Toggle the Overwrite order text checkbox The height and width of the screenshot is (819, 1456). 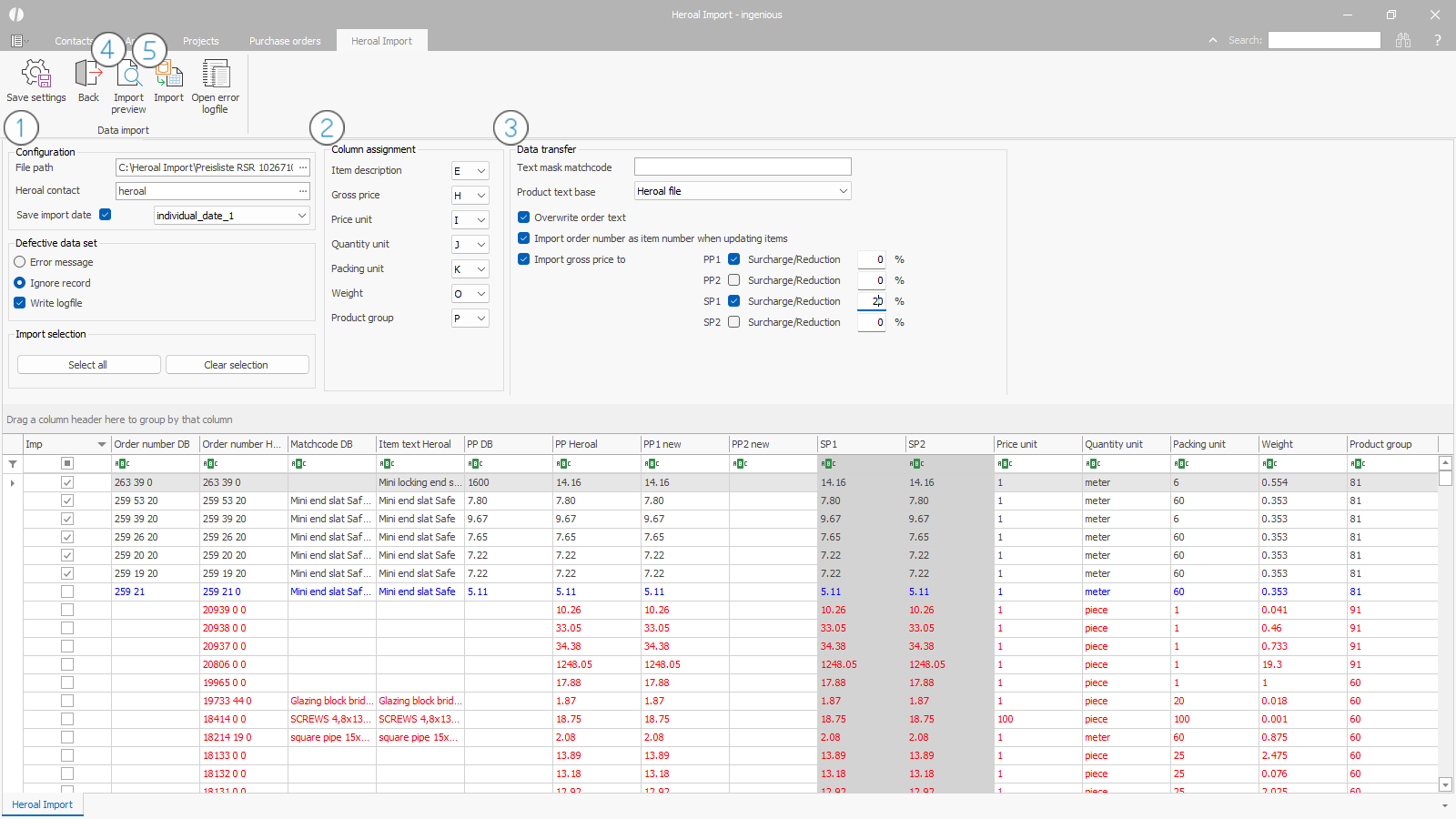[x=524, y=217]
